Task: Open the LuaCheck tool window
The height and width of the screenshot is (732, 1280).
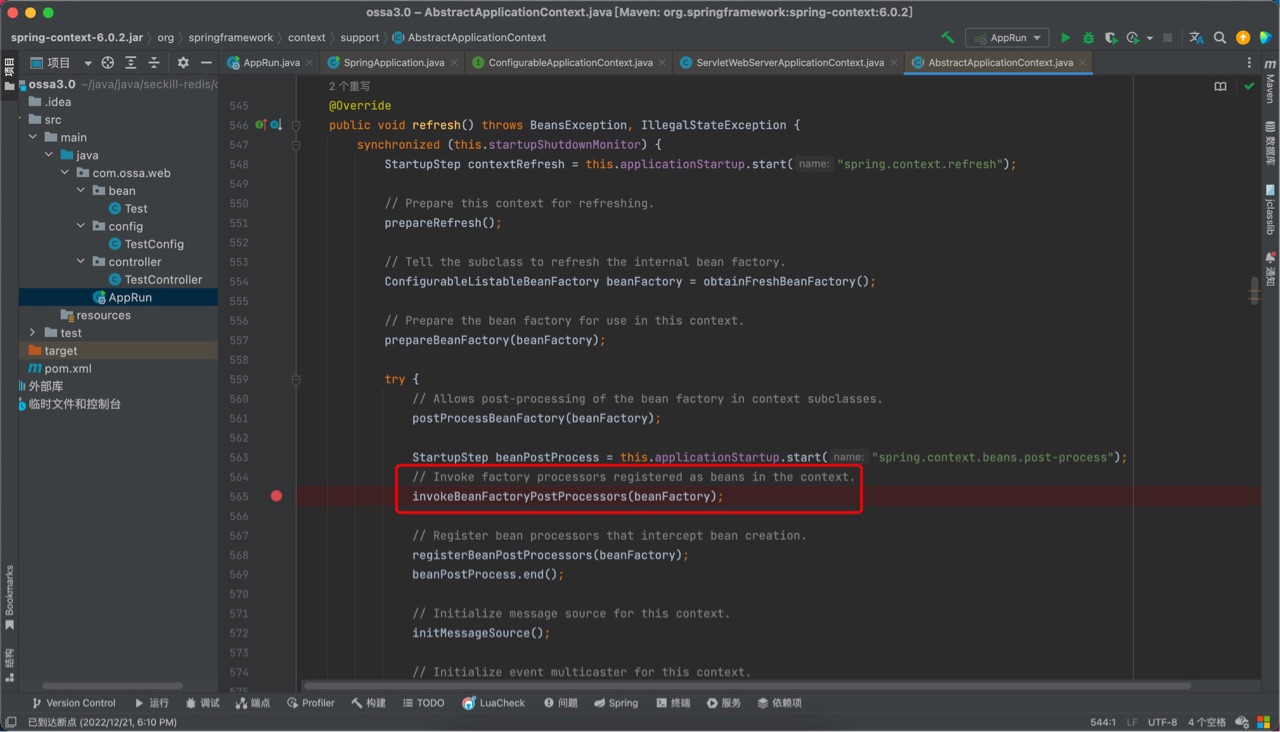Action: tap(493, 703)
